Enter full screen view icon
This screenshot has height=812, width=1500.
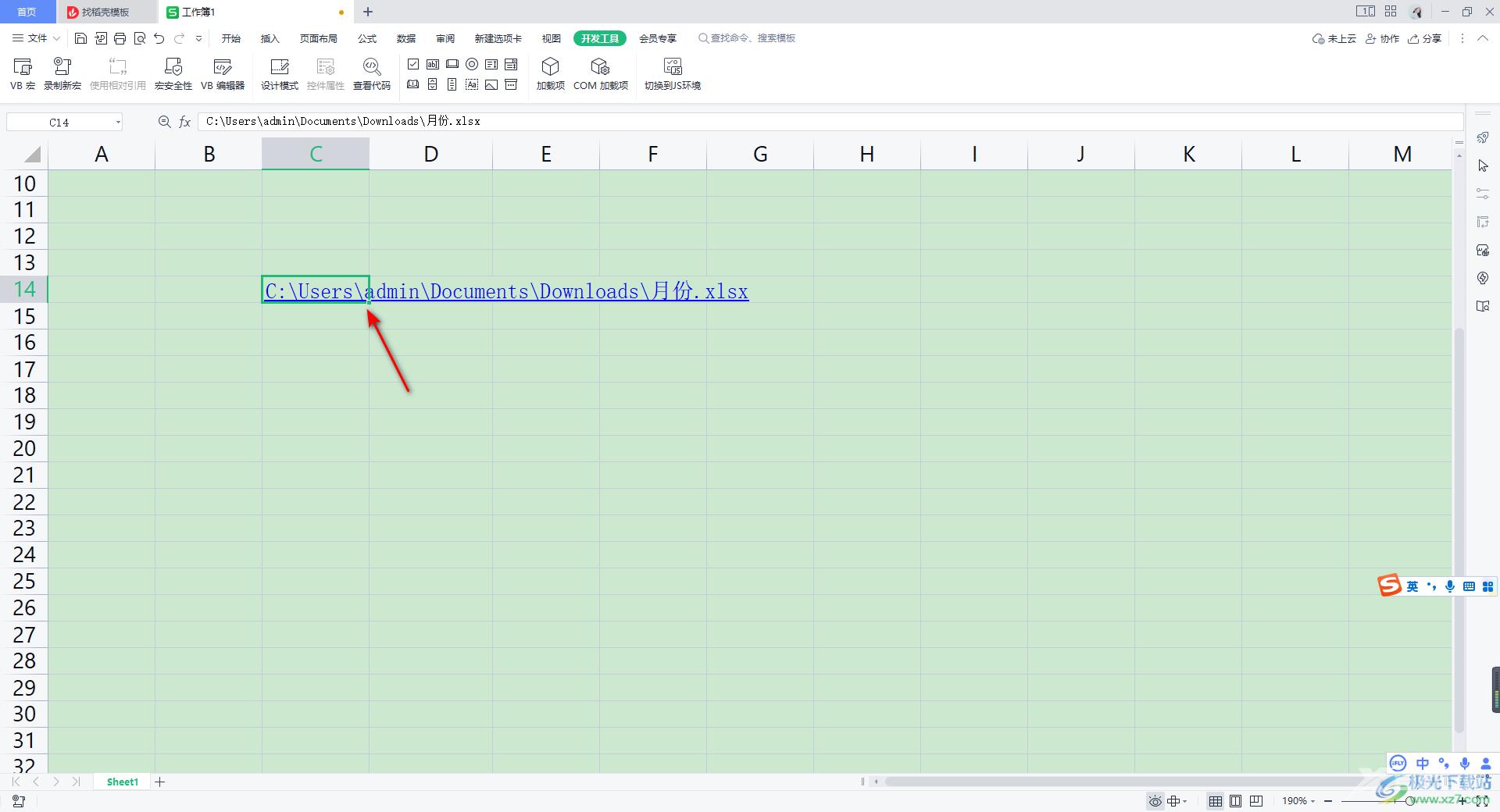pos(1482,801)
